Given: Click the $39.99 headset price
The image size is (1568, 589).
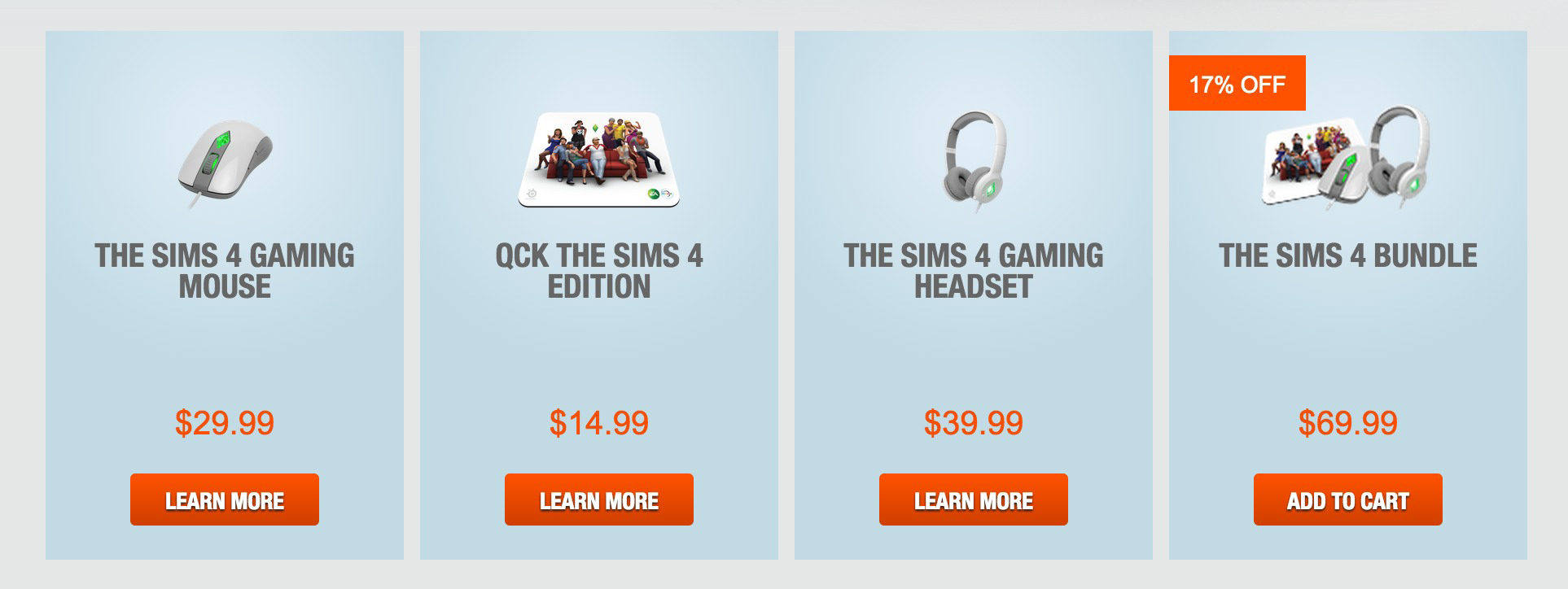Looking at the screenshot, I should tap(974, 423).
